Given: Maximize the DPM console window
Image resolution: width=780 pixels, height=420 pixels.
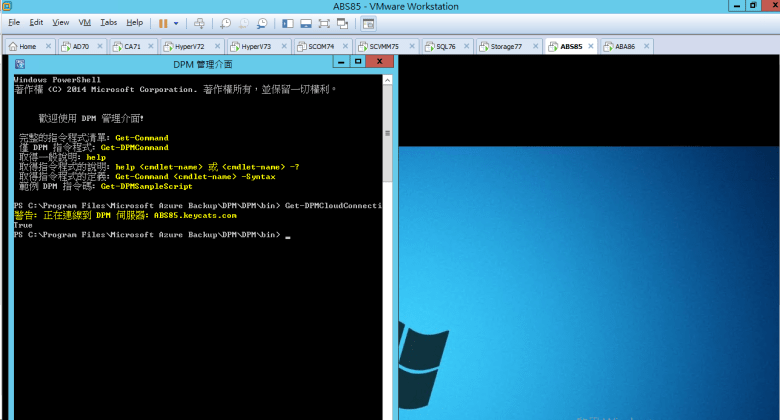Looking at the screenshot, I should point(357,64).
